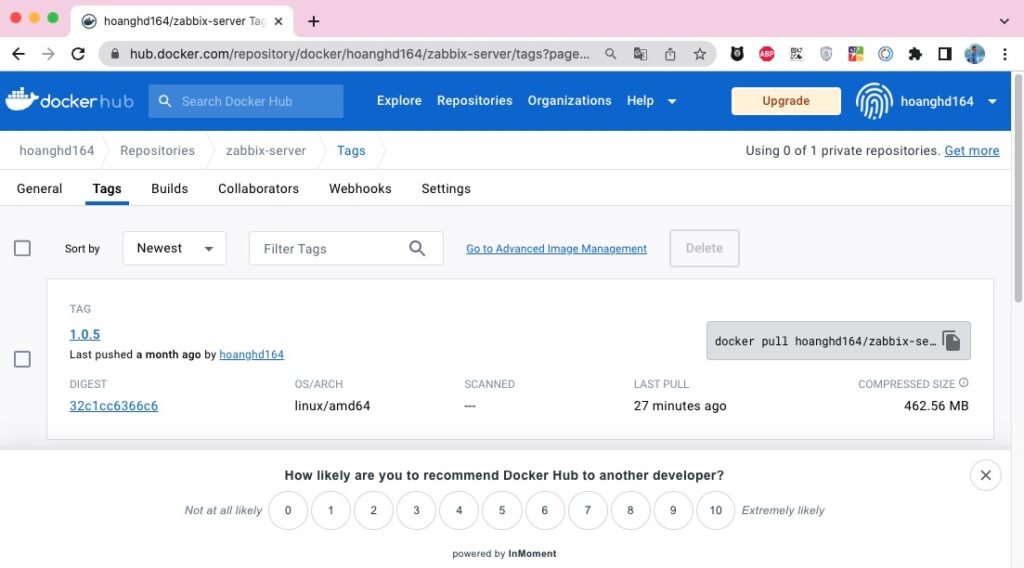The image size is (1024, 568).
Task: Open the puzzle-piece Extensions menu
Action: tap(915, 54)
